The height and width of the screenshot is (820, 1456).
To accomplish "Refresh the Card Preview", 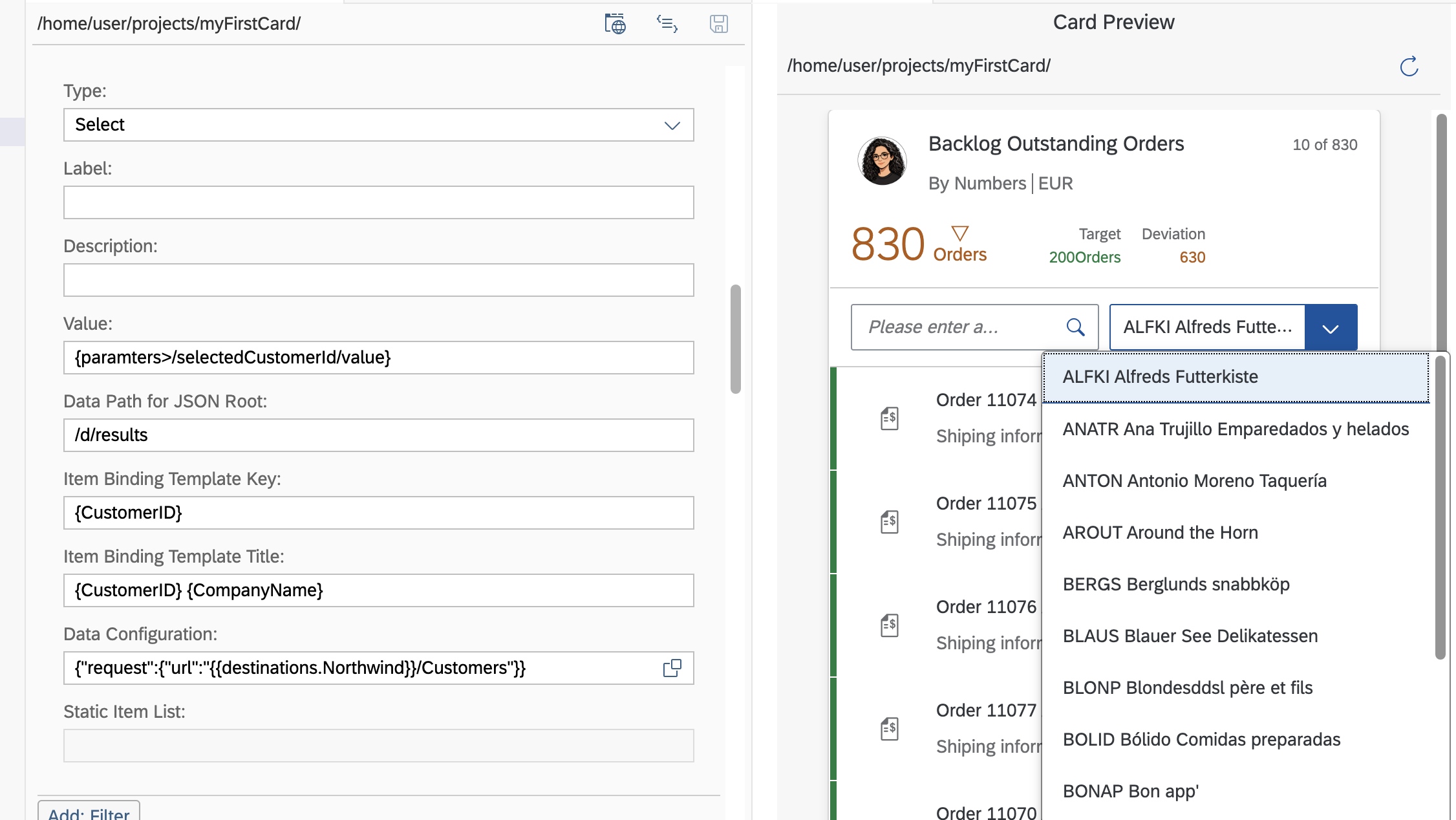I will [x=1409, y=66].
